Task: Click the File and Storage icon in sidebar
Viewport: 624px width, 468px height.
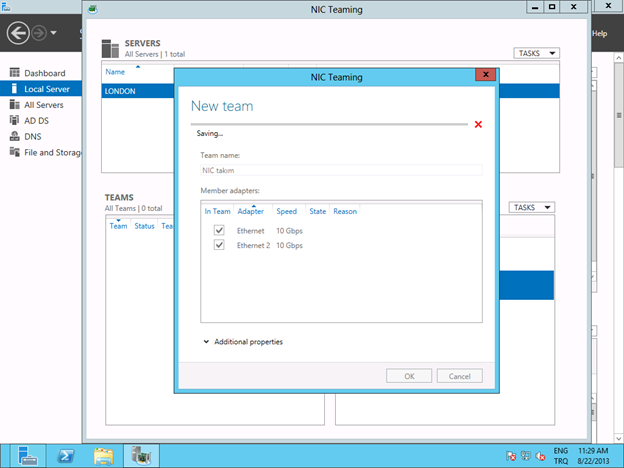Action: tap(14, 152)
